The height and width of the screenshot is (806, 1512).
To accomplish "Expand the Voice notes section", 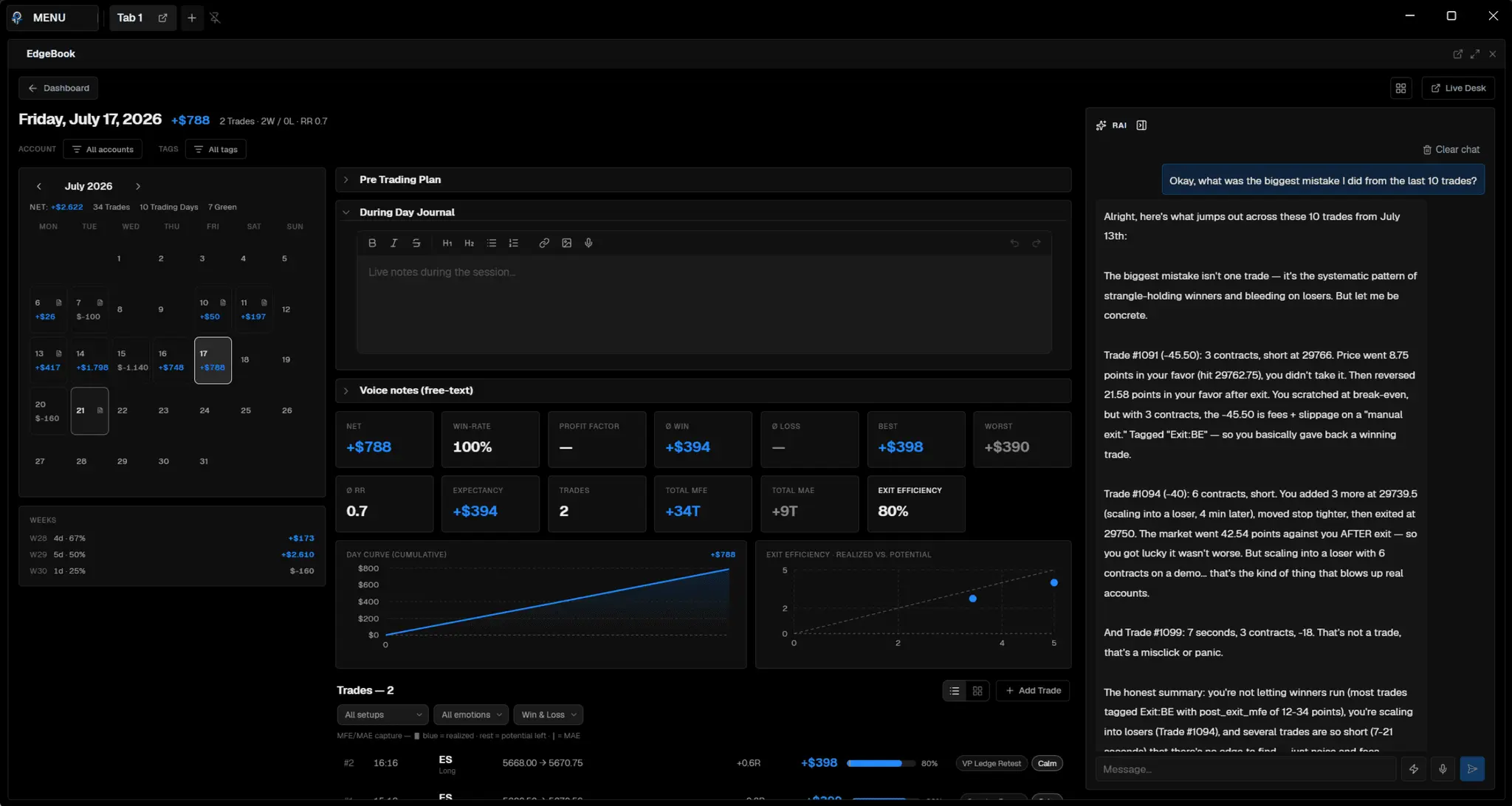I will (x=703, y=390).
